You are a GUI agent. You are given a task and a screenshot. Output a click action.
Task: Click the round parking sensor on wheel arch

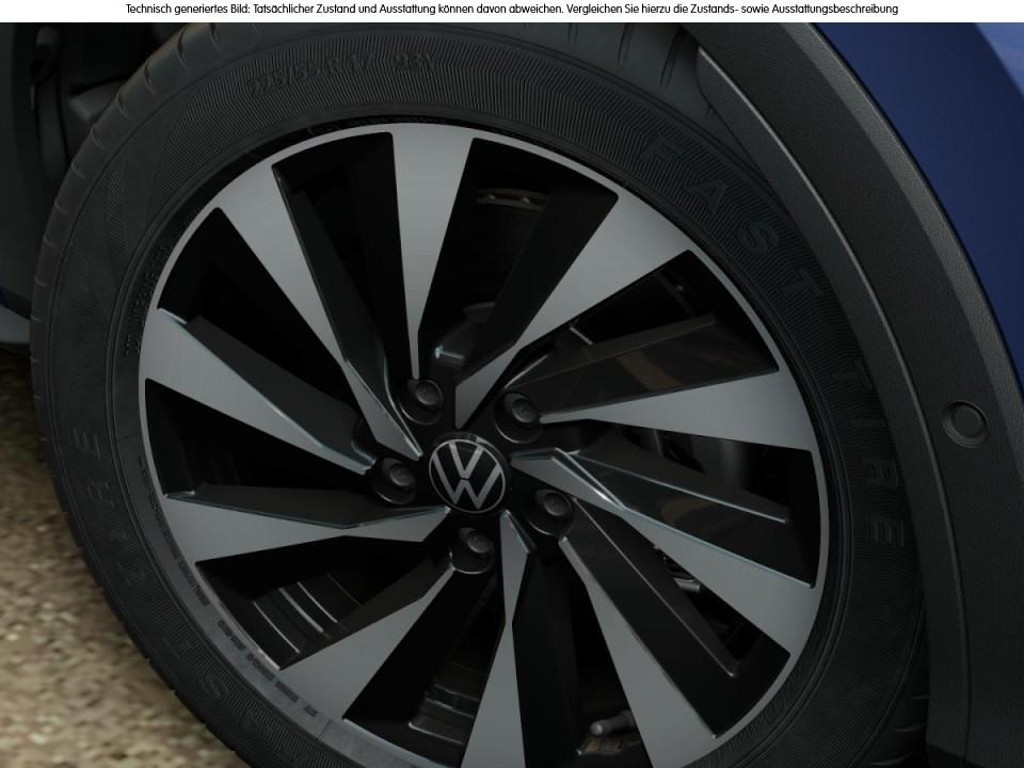[x=965, y=423]
